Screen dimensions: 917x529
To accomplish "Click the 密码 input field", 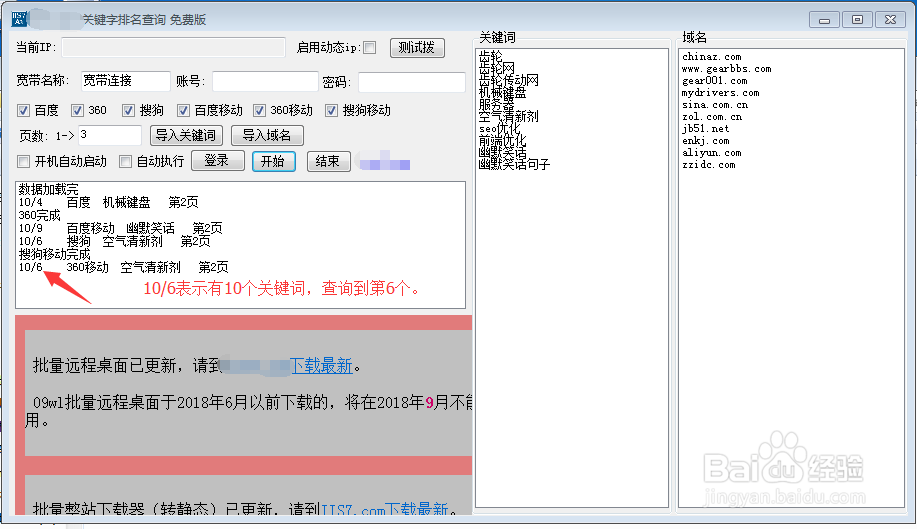I will pos(412,82).
